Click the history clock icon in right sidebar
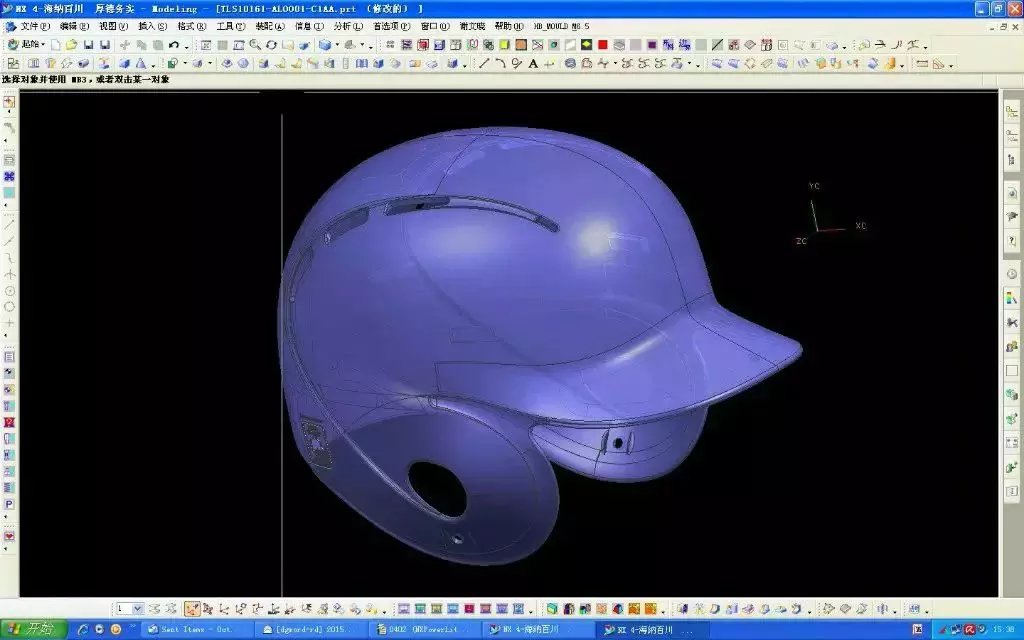Image resolution: width=1024 pixels, height=640 pixels. click(1011, 274)
